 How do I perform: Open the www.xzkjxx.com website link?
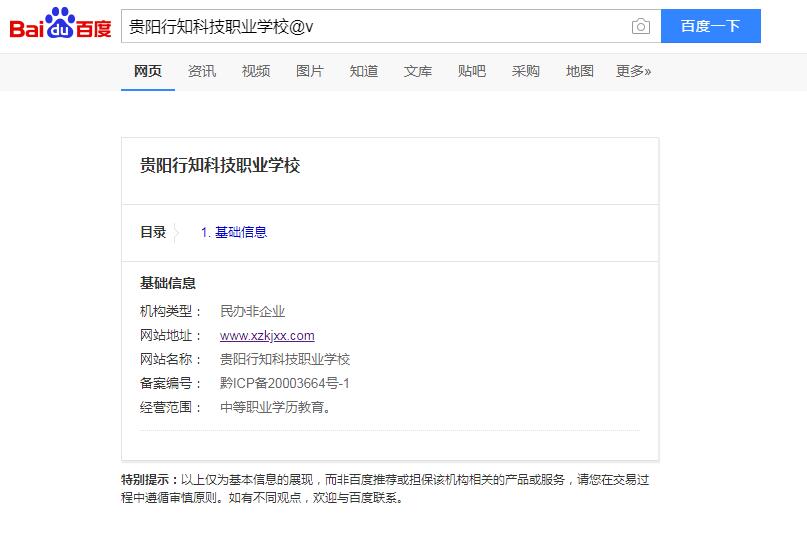point(267,335)
